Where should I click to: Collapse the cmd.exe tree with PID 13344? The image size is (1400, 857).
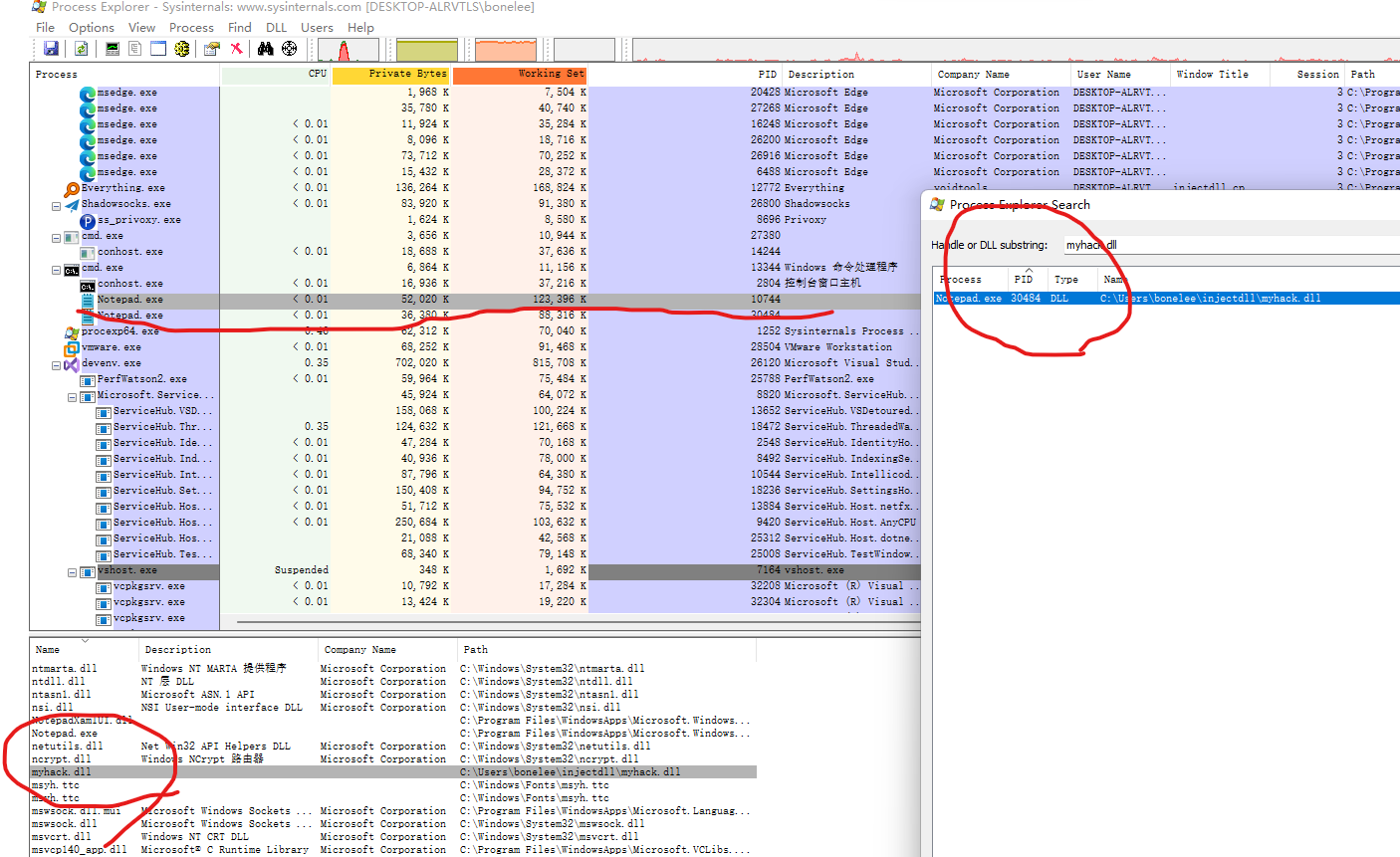57,270
